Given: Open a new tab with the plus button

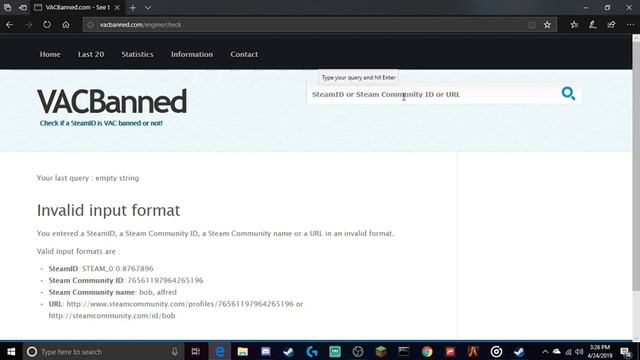Looking at the screenshot, I should pos(133,7).
